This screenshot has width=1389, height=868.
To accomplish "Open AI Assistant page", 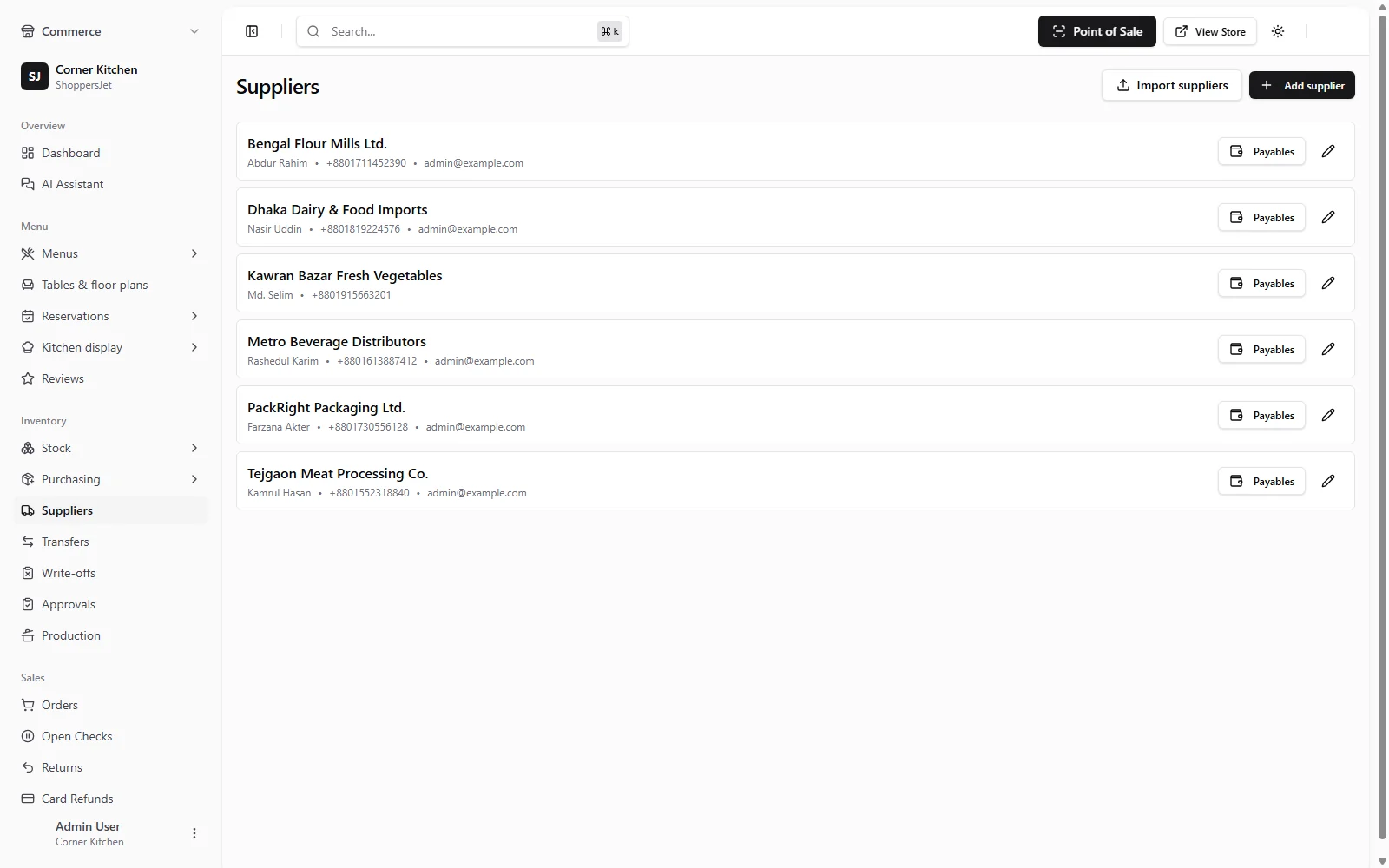I will [x=110, y=184].
